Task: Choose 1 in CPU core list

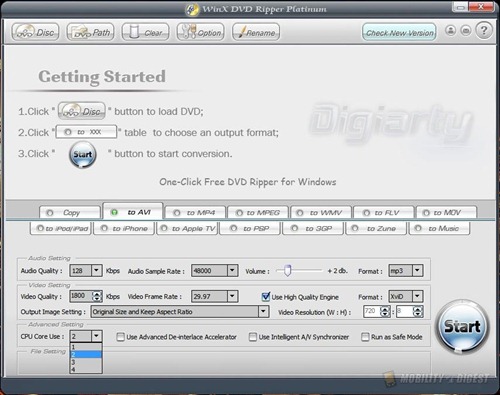Action: click(86, 347)
